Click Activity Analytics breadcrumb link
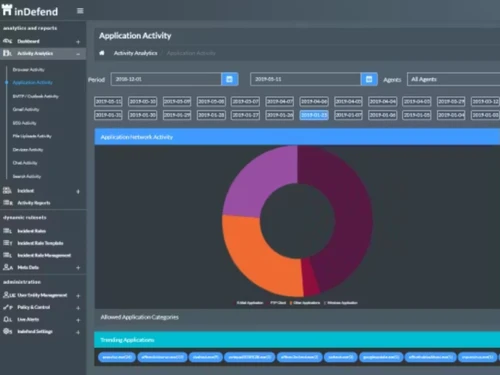The width and height of the screenshot is (500, 375). pyautogui.click(x=135, y=53)
